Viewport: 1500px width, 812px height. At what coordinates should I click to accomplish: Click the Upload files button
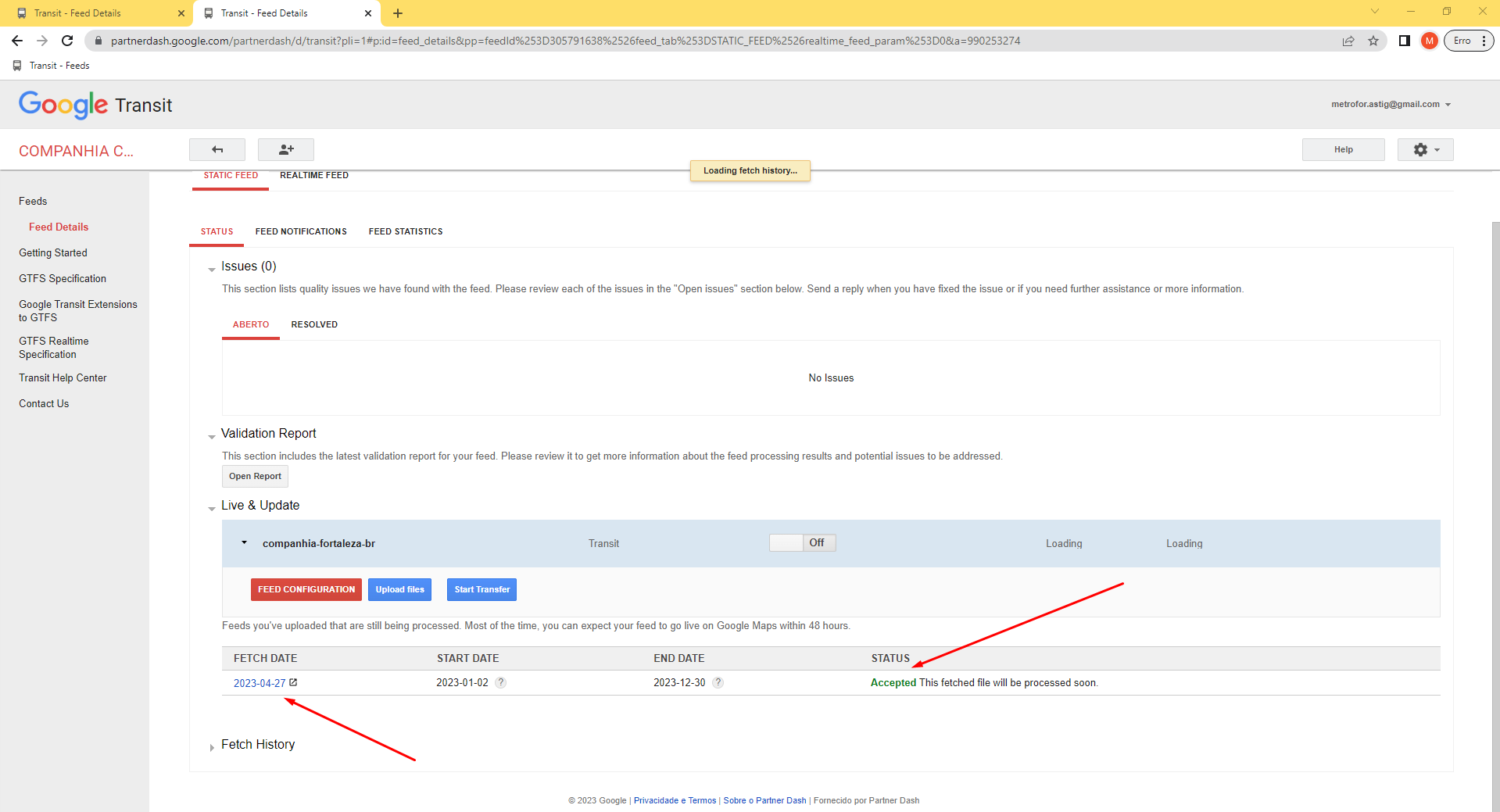coord(399,589)
